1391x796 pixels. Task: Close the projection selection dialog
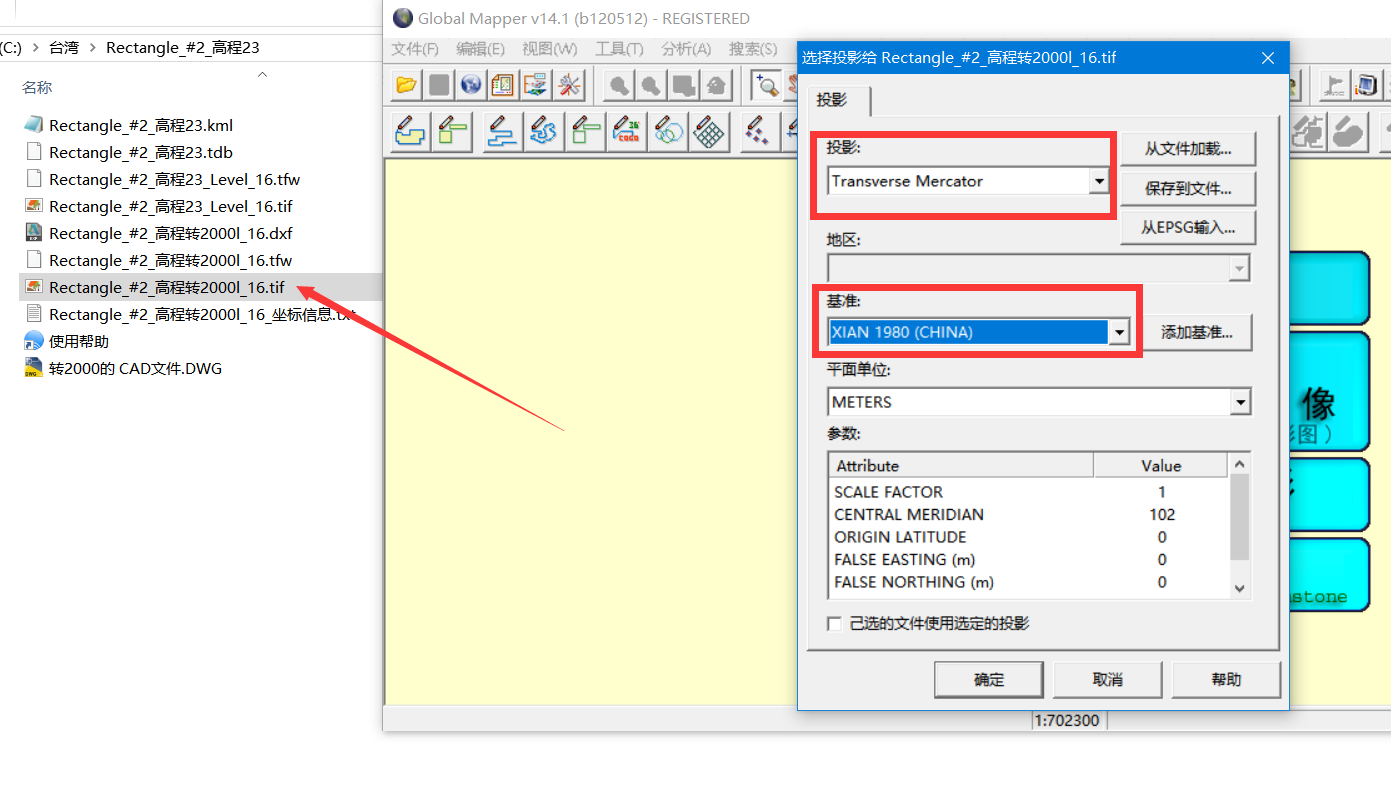click(x=1267, y=58)
